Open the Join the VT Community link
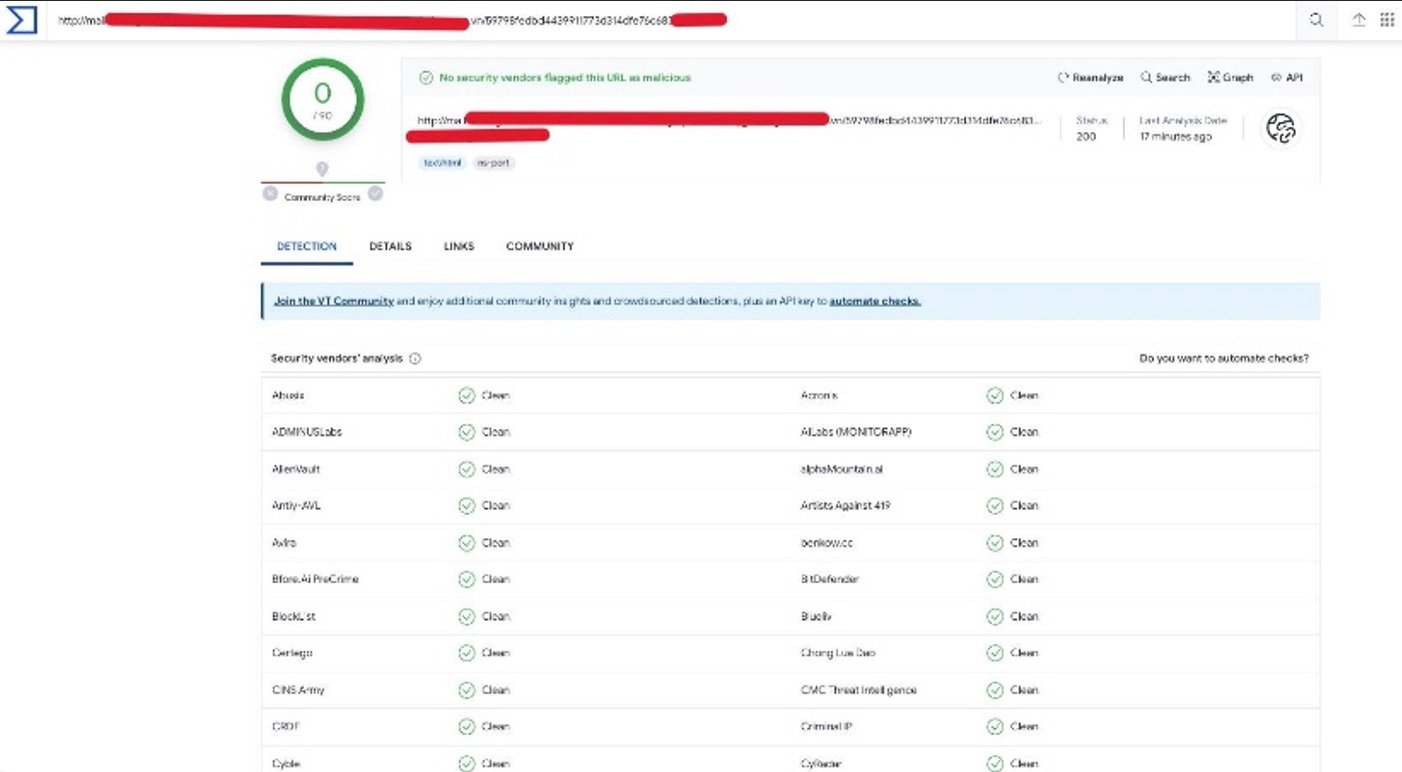The image size is (1402, 772). coord(334,301)
